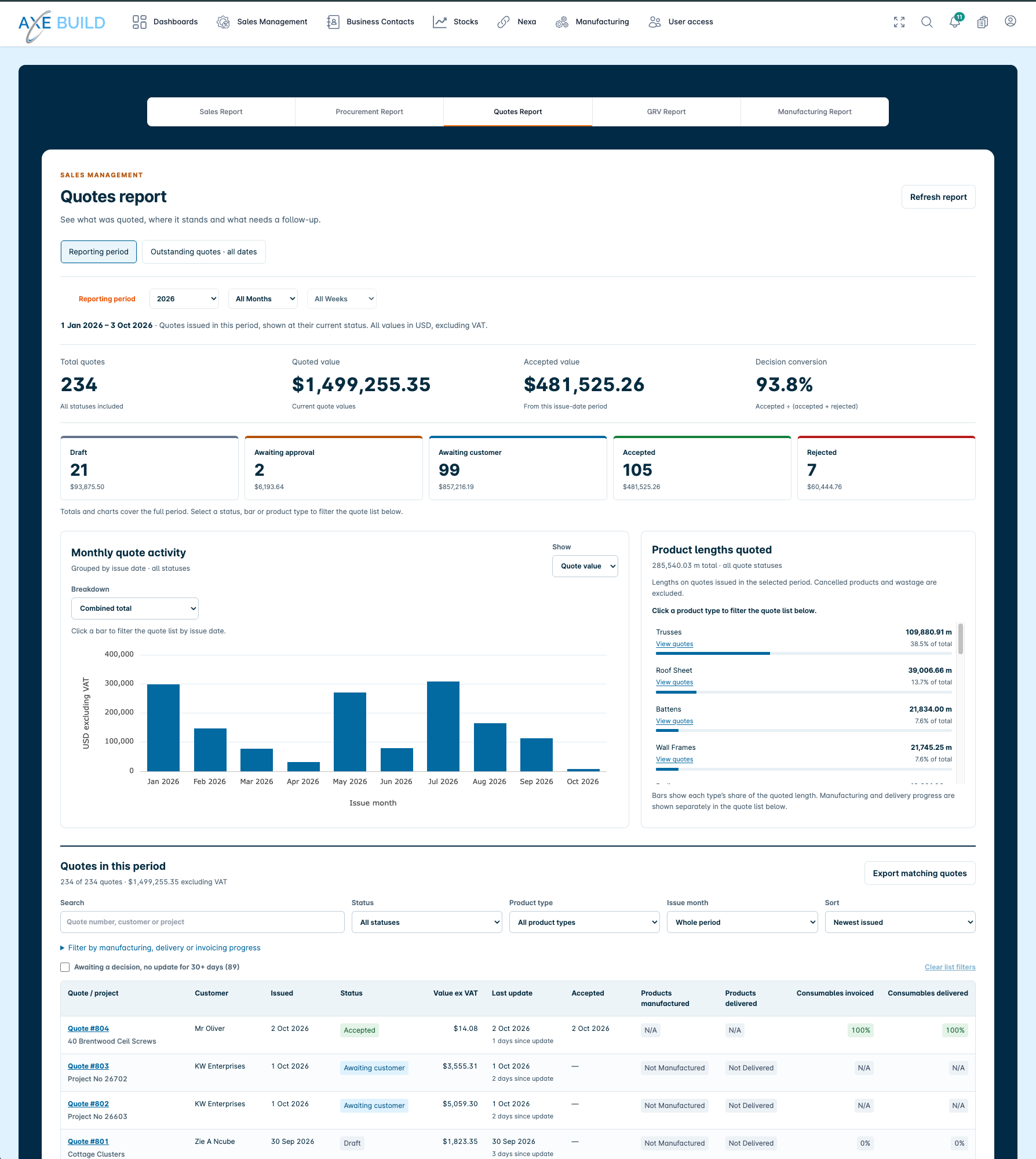Switch to the Manufacturing Report tab
The height and width of the screenshot is (1159, 1036).
[x=815, y=112]
